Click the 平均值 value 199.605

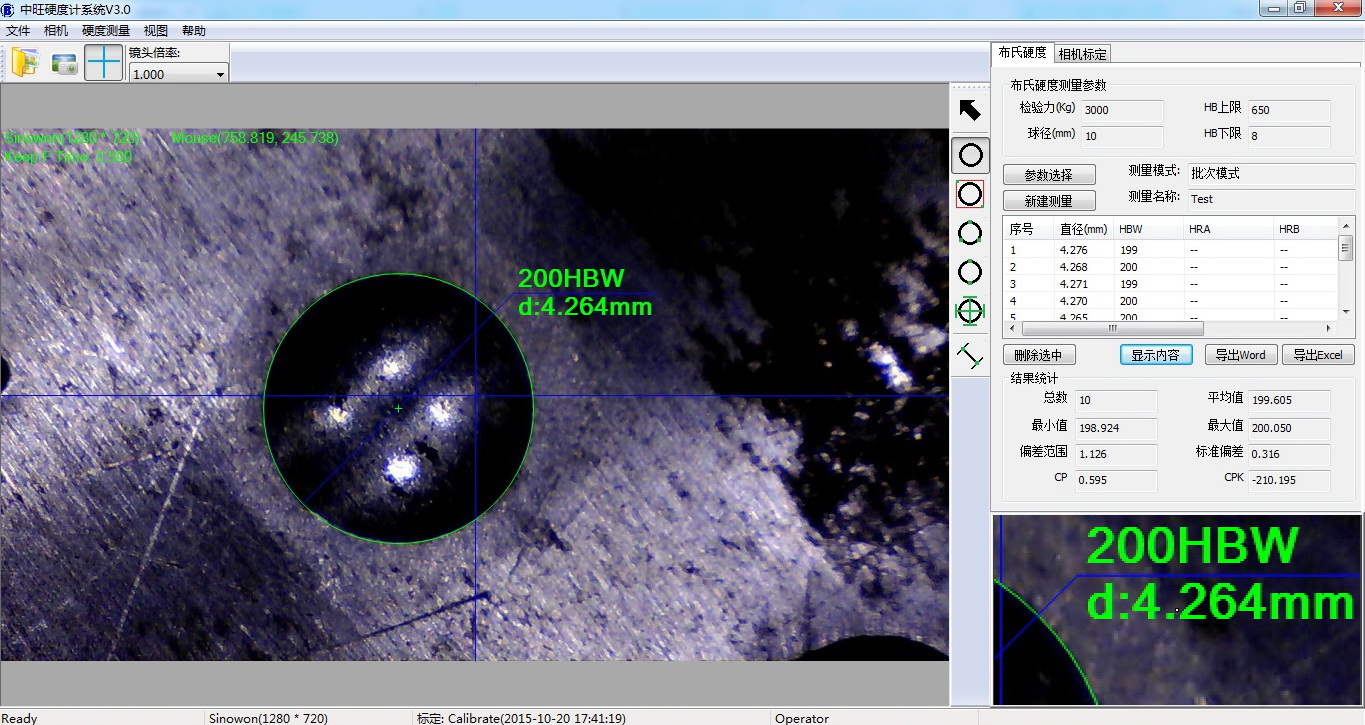tap(1288, 401)
